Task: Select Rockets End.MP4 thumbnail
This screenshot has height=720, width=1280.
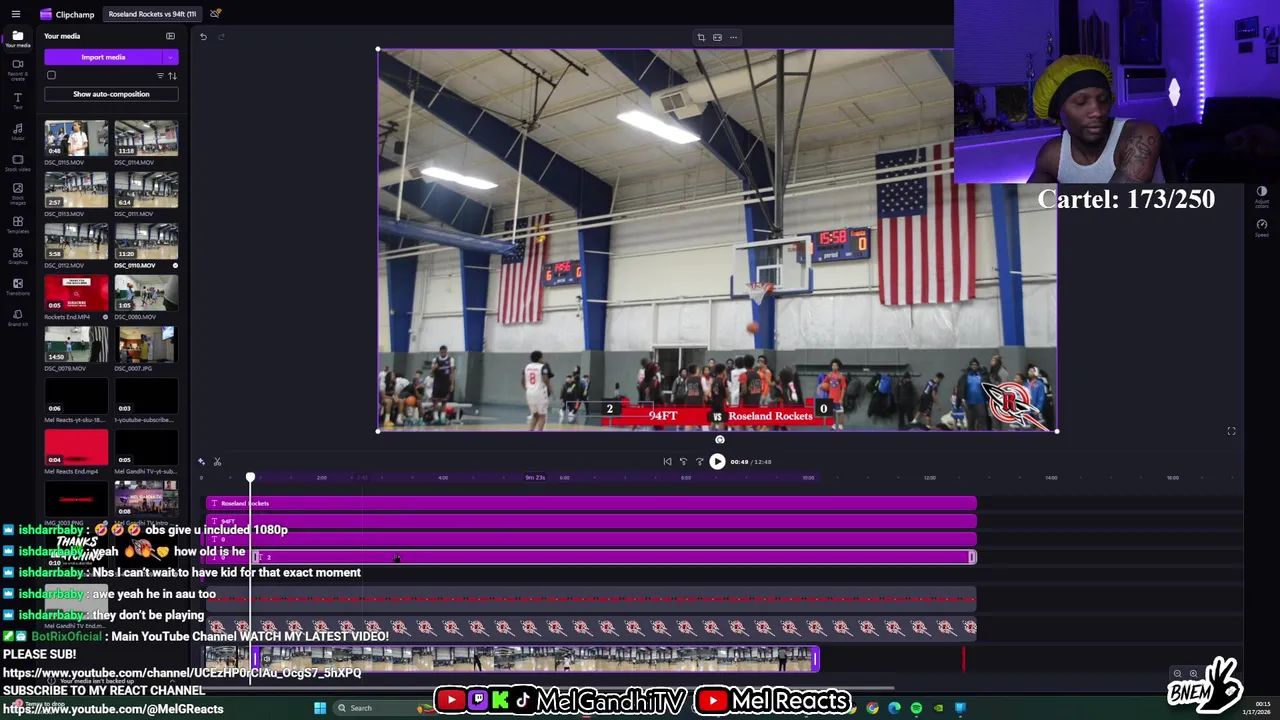Action: tap(76, 293)
